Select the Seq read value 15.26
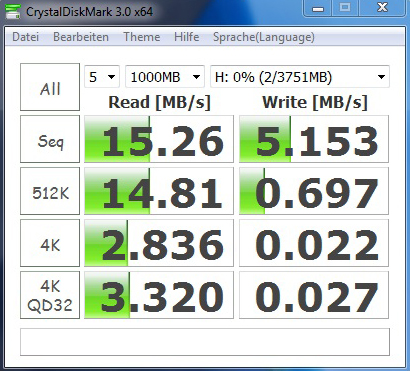 159,139
